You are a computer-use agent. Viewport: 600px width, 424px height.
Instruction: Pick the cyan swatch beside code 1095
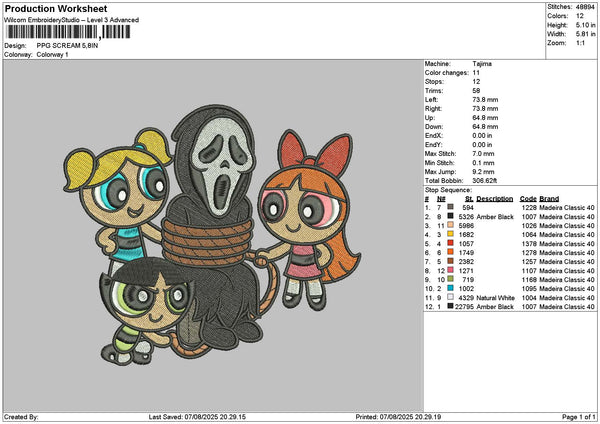click(x=450, y=288)
